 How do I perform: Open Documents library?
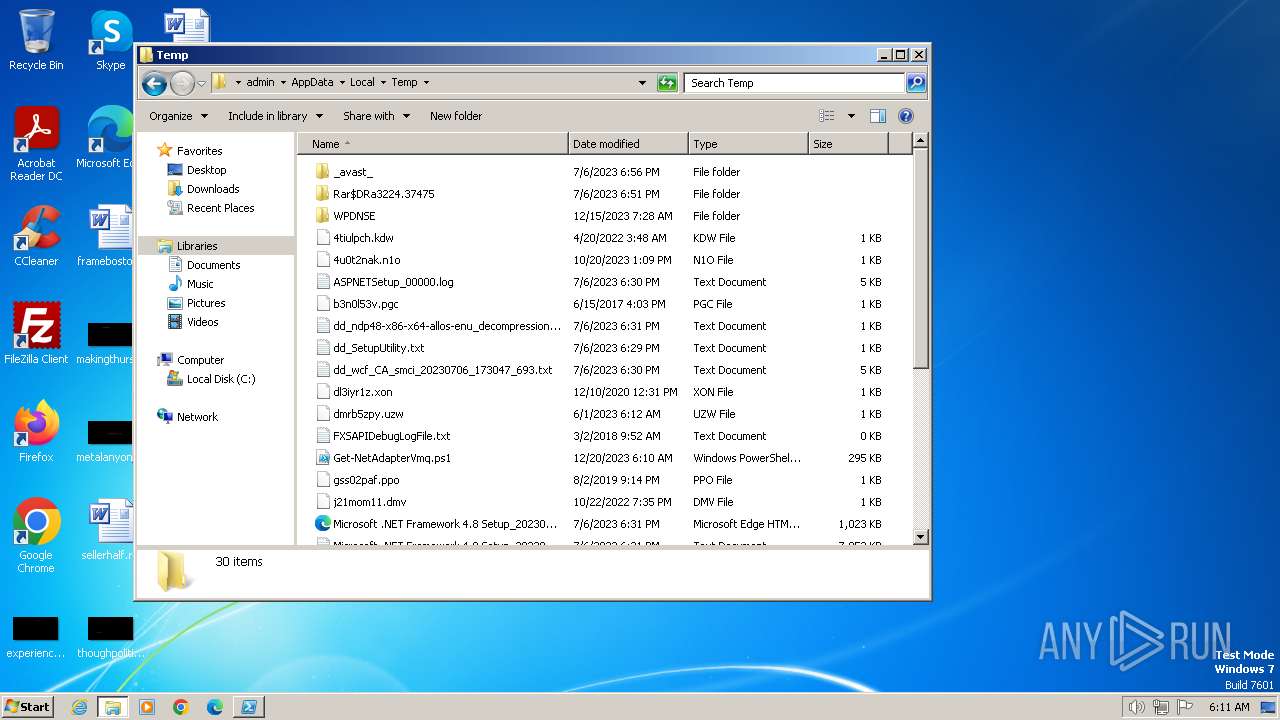point(213,265)
